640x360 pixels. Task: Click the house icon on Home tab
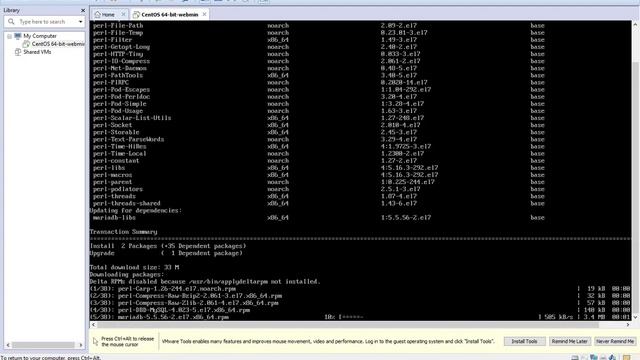tap(97, 14)
